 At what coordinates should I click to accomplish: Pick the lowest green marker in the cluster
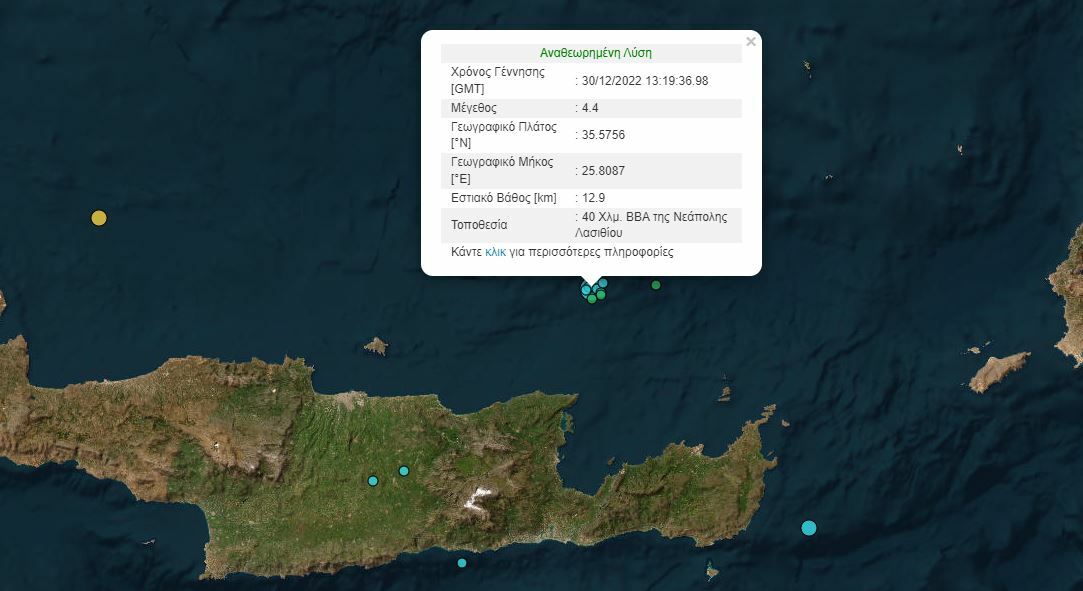tap(592, 299)
